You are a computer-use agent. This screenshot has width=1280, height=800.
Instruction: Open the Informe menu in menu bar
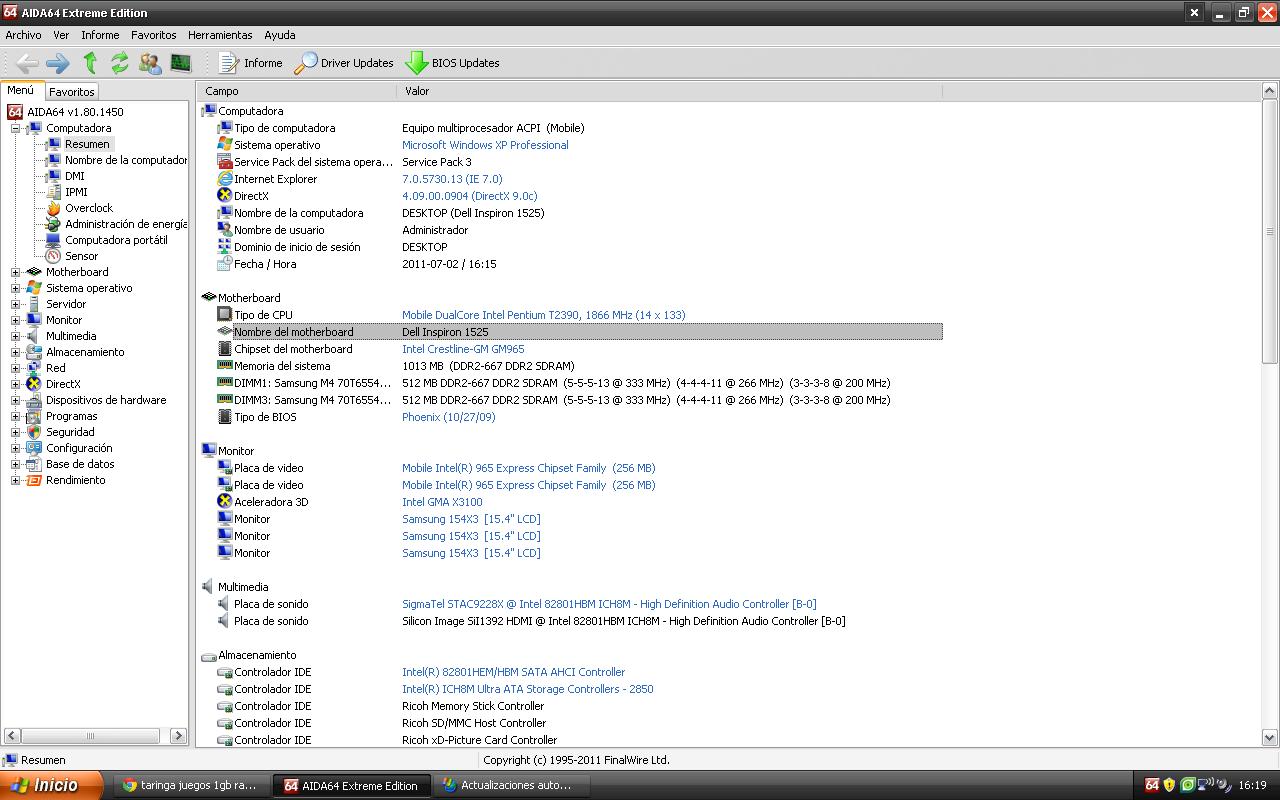100,35
